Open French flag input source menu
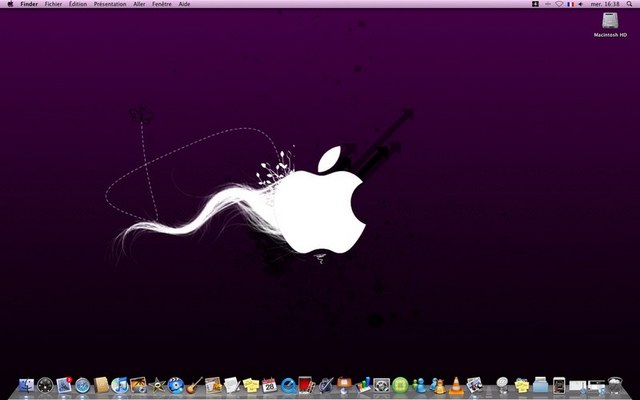Viewport: 640px width, 400px height. coord(570,4)
